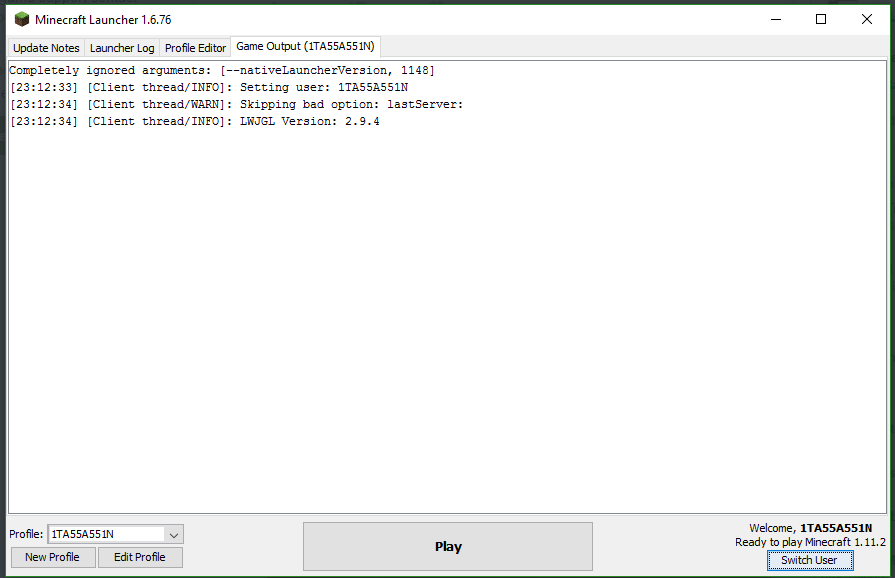The image size is (895, 578).
Task: Click the large Play button
Action: [448, 547]
